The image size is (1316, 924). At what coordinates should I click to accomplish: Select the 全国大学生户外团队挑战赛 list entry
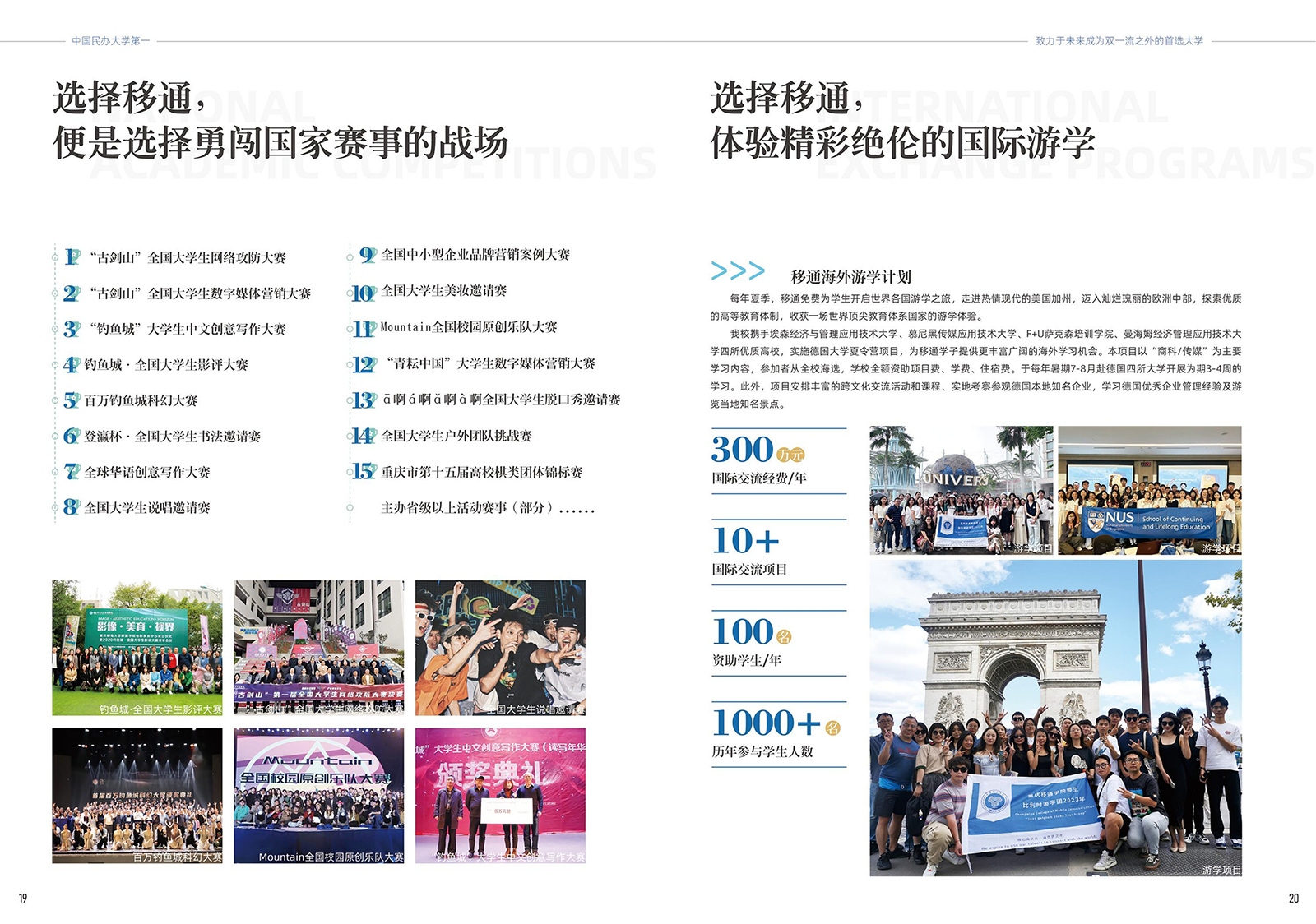click(x=456, y=436)
